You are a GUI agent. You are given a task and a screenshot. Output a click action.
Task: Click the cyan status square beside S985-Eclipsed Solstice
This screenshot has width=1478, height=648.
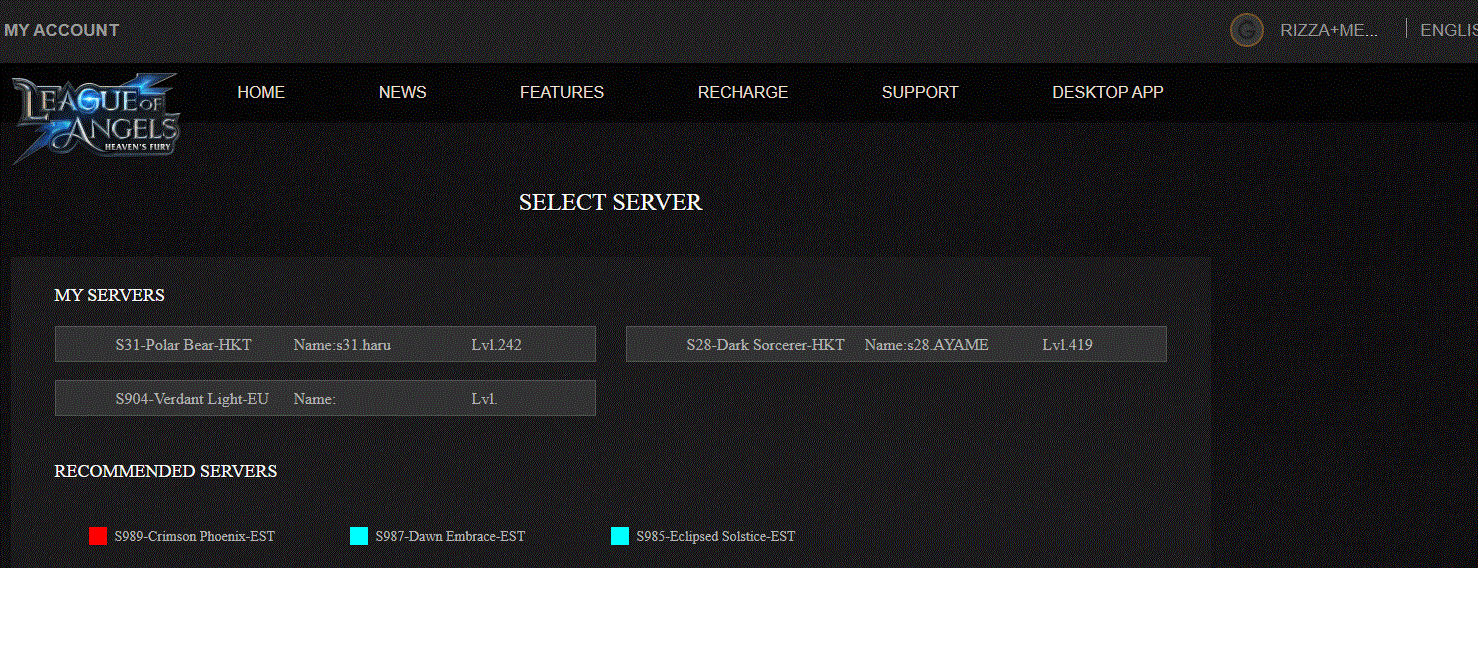[x=620, y=536]
